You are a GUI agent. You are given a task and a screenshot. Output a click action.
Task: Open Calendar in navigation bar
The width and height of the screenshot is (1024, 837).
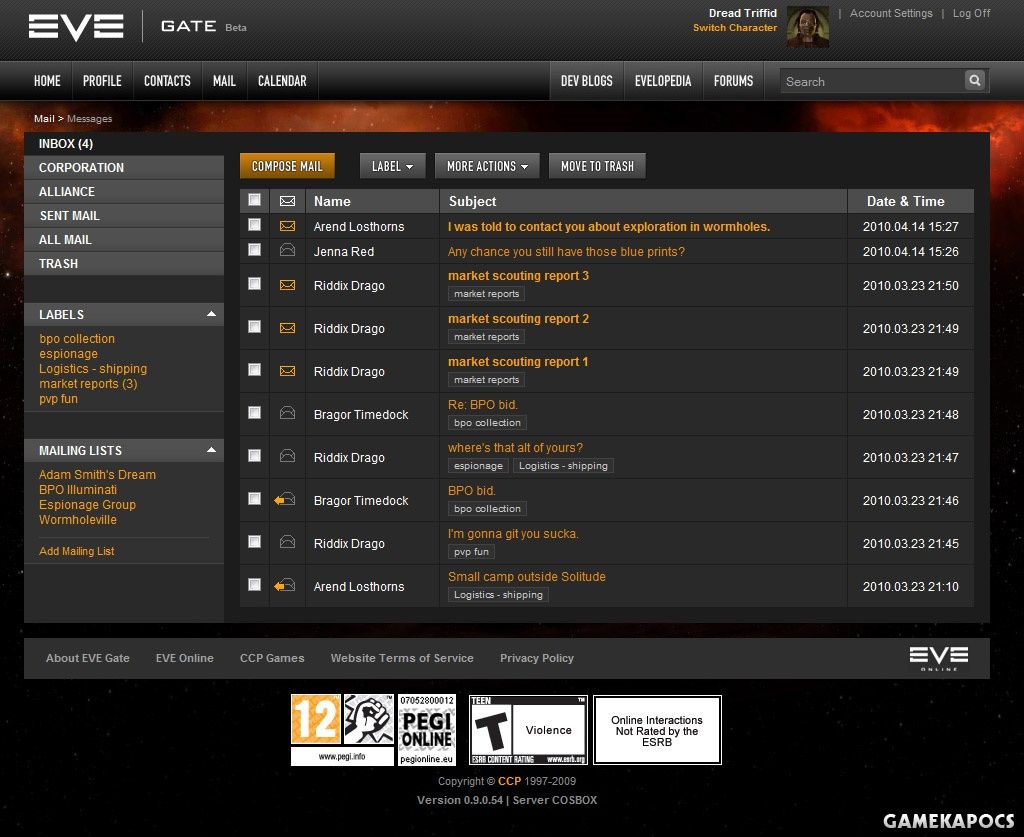point(282,81)
